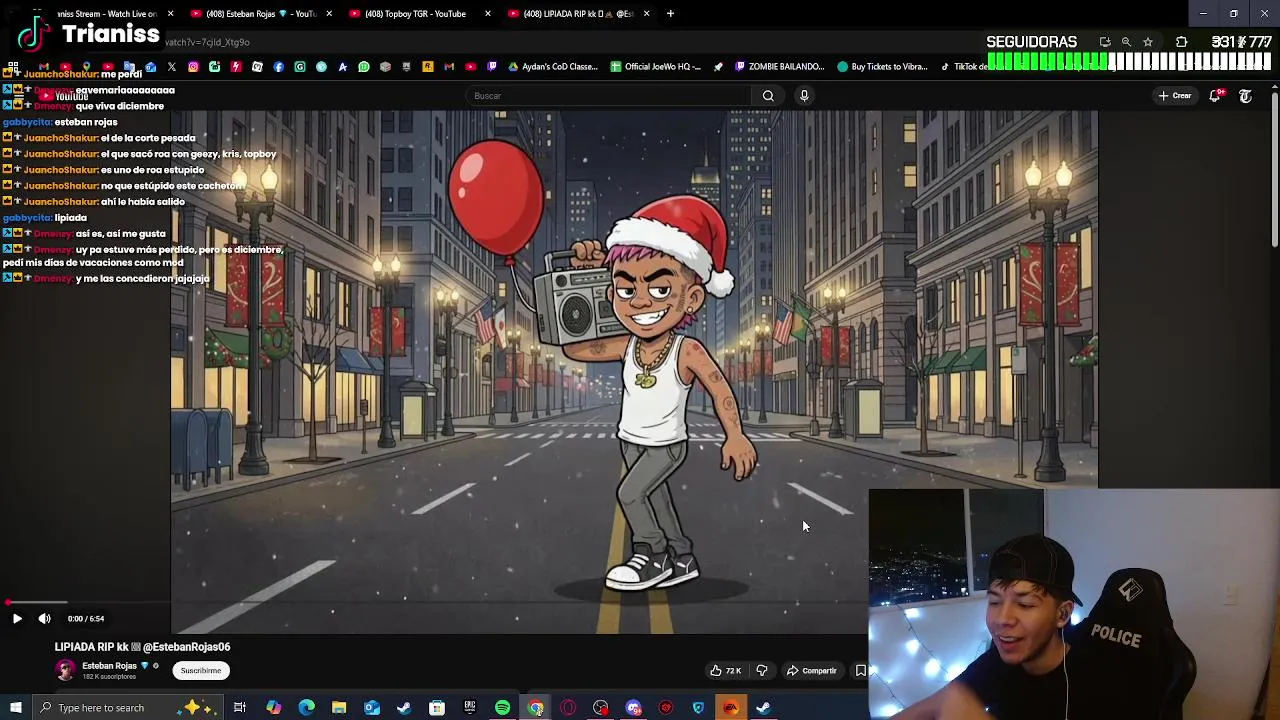Open Spotify from taskbar

coord(502,708)
